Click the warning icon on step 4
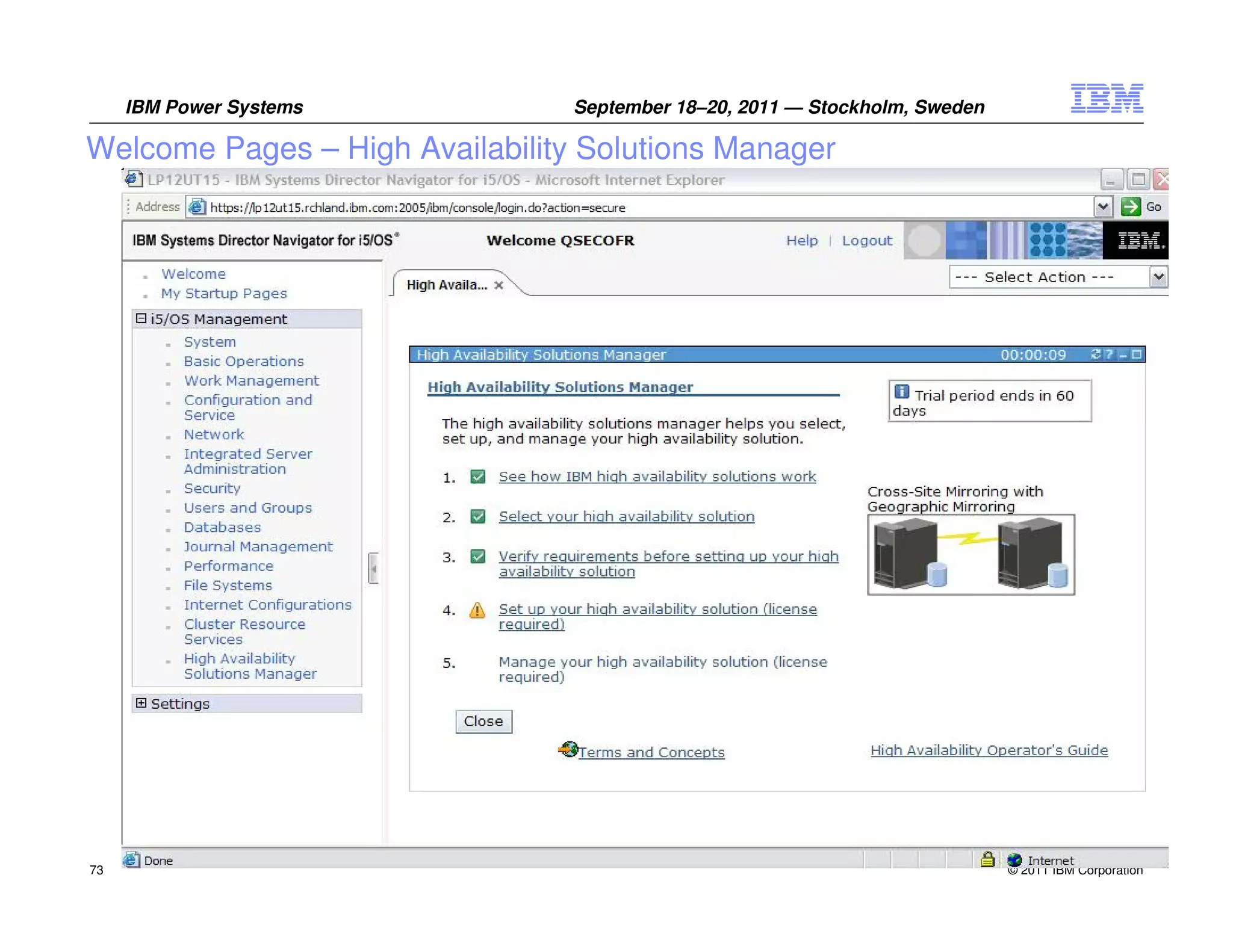This screenshot has height=952, width=1233. 477,611
